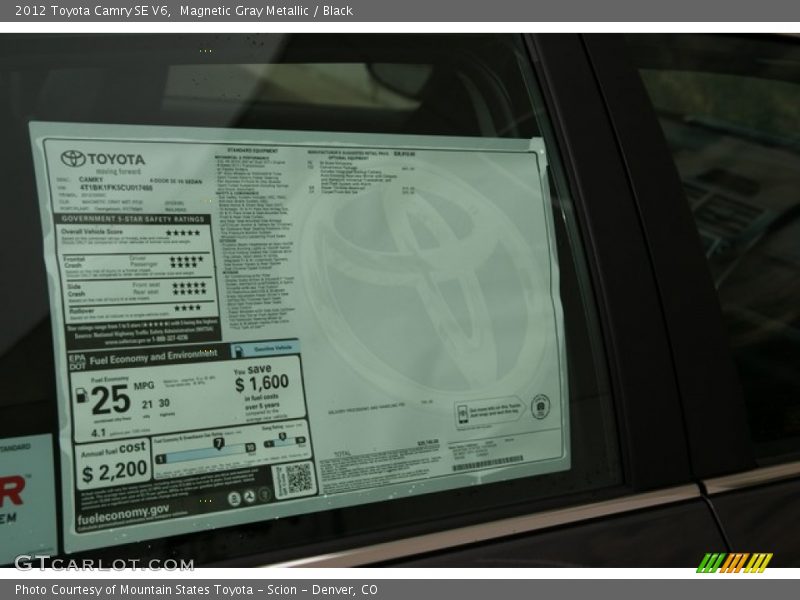Click the EPA DOT emblem on the fuel economy label

[76, 359]
